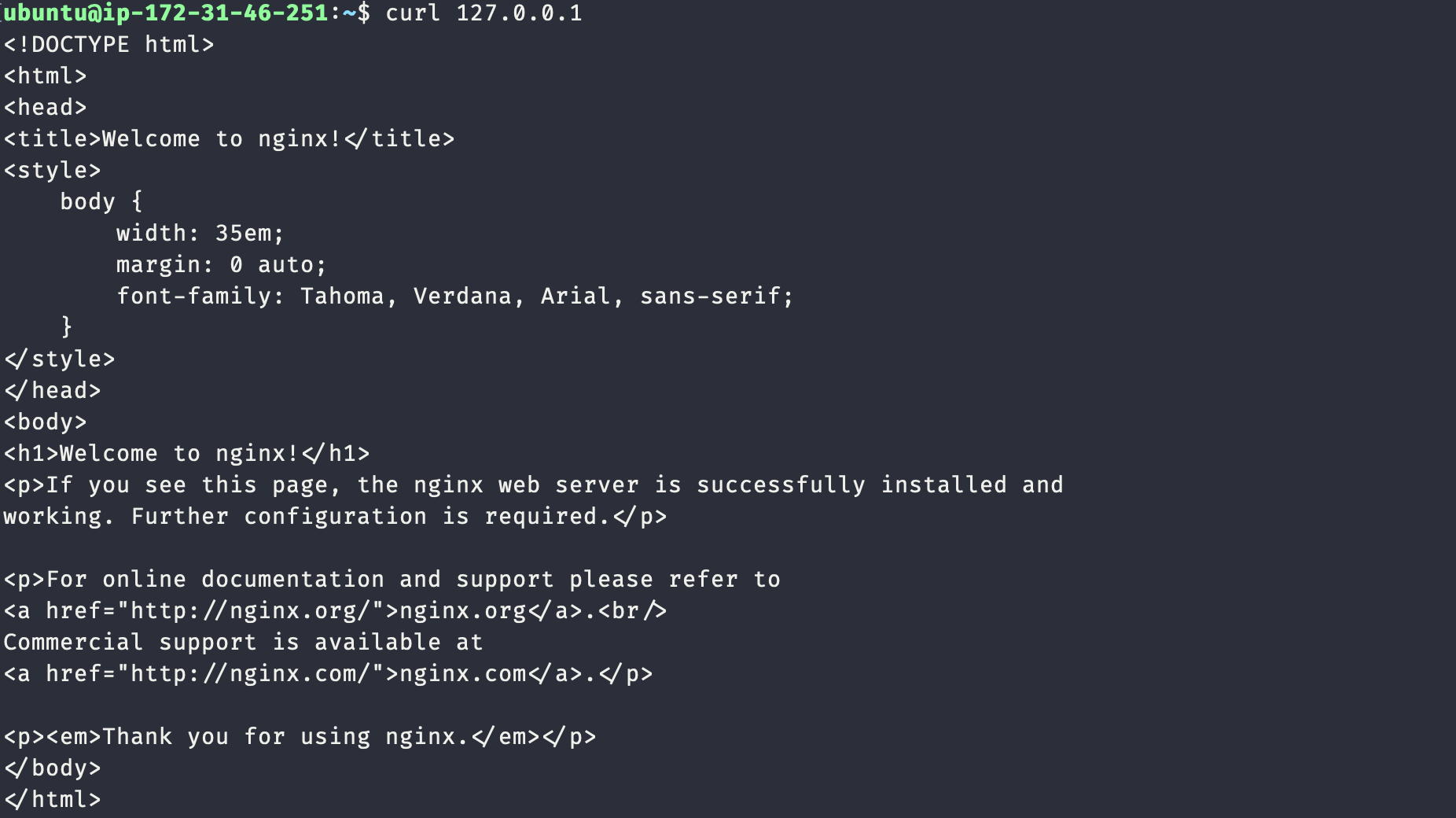Click the <!DOCTYPE html> line
This screenshot has width=1456, height=818.
pyautogui.click(x=109, y=45)
